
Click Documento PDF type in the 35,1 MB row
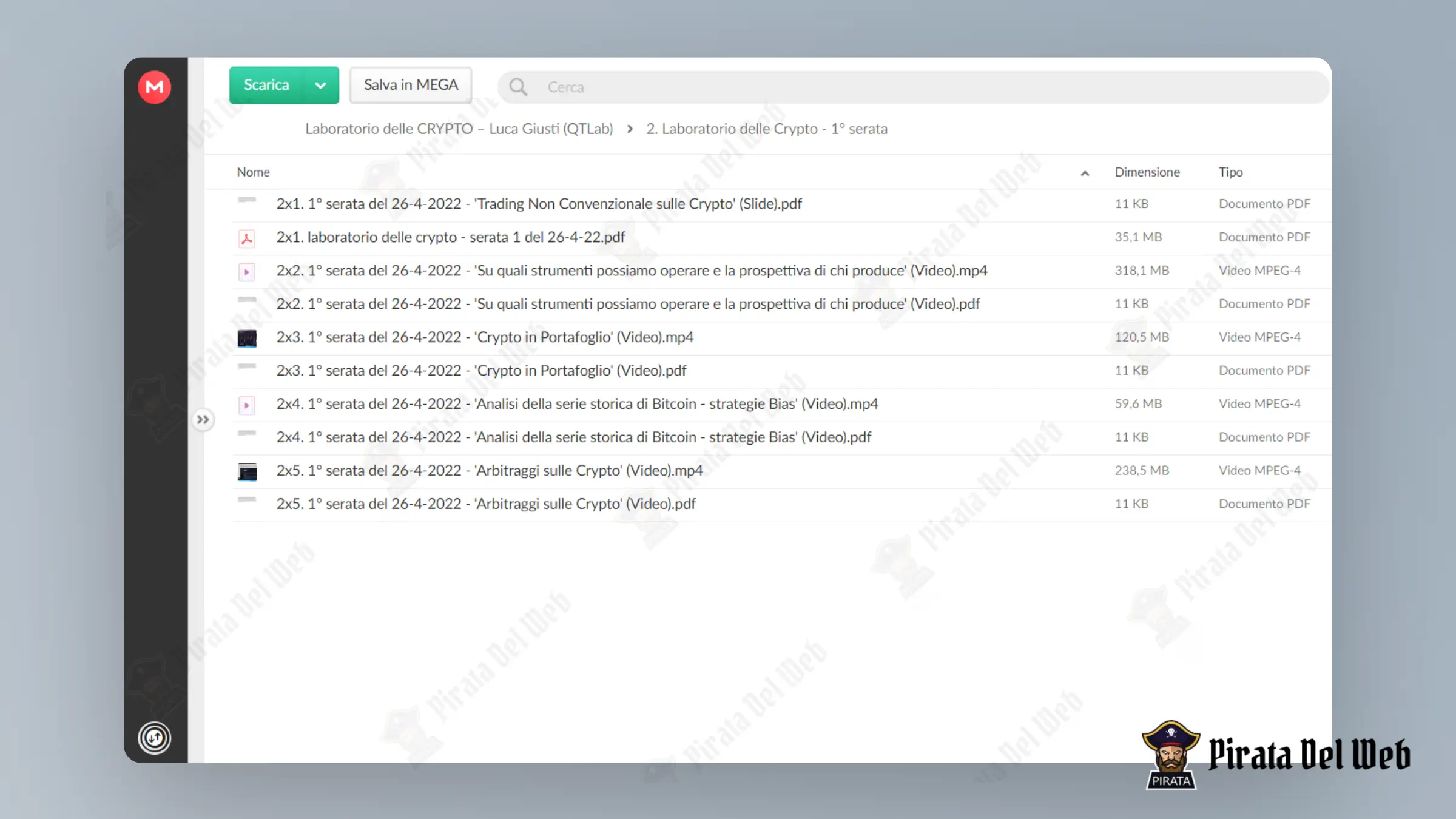click(x=1264, y=237)
